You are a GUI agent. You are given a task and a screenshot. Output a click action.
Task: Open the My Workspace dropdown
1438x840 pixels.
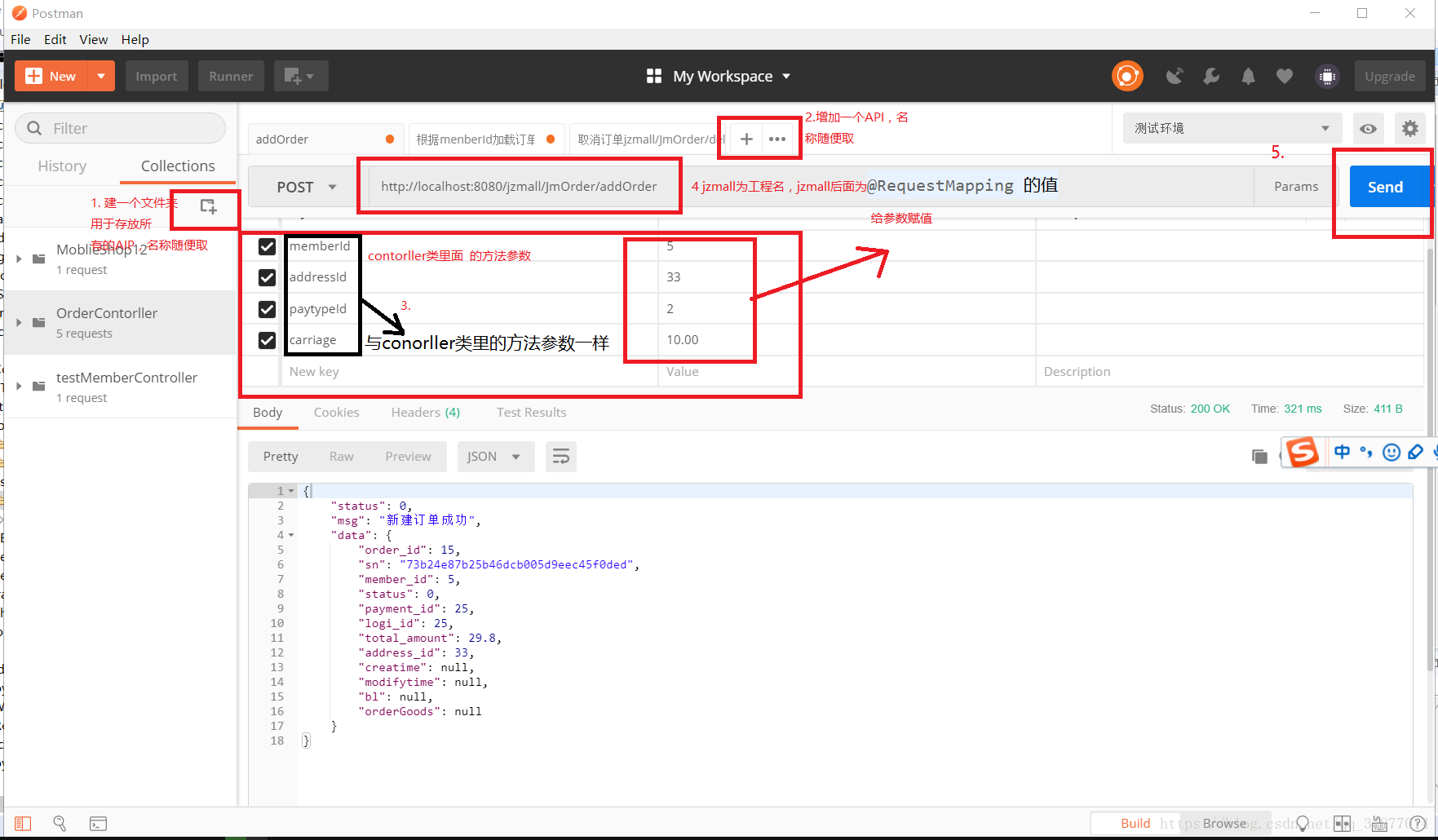point(719,76)
